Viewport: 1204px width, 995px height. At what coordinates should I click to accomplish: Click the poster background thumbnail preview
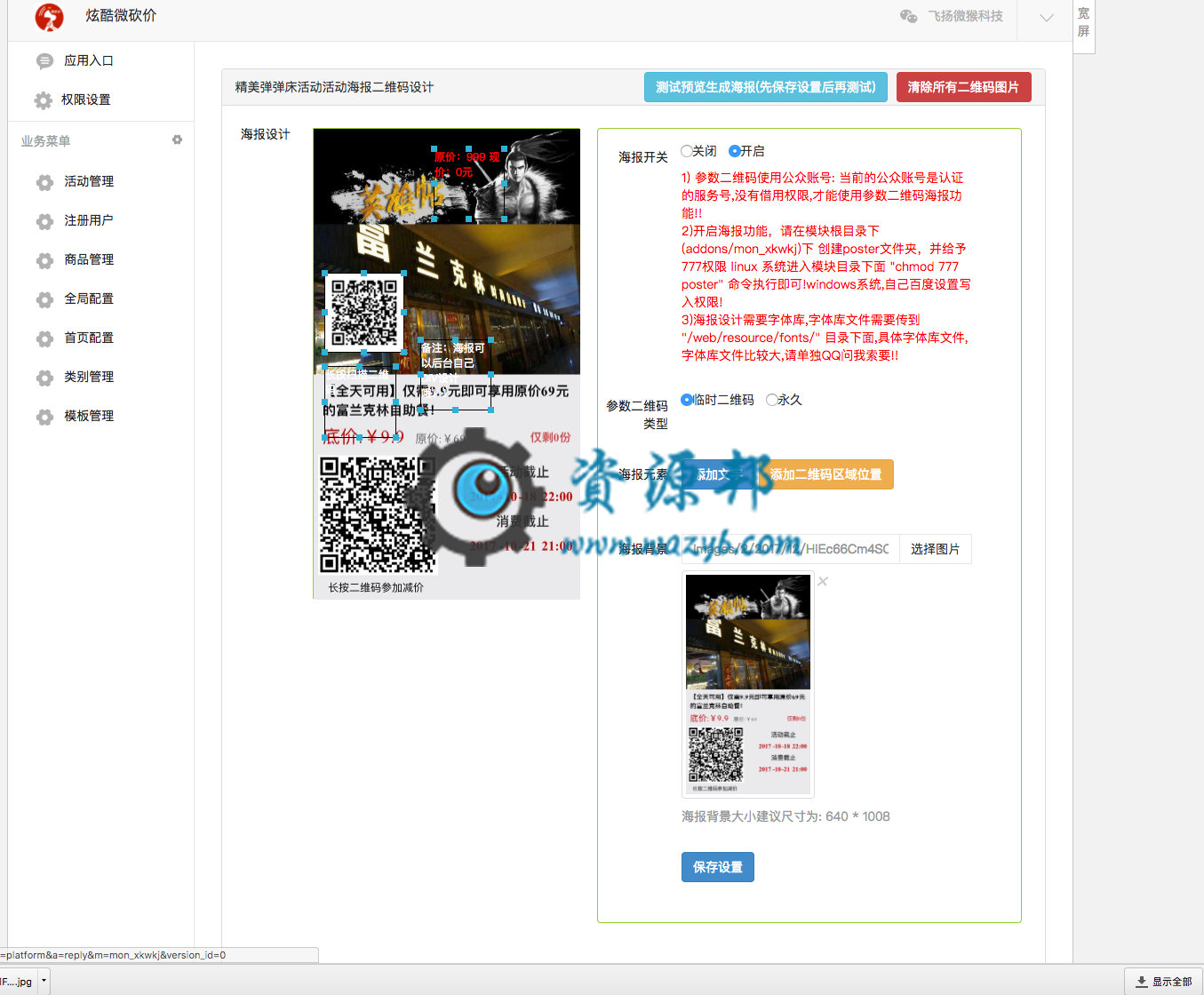[x=748, y=685]
